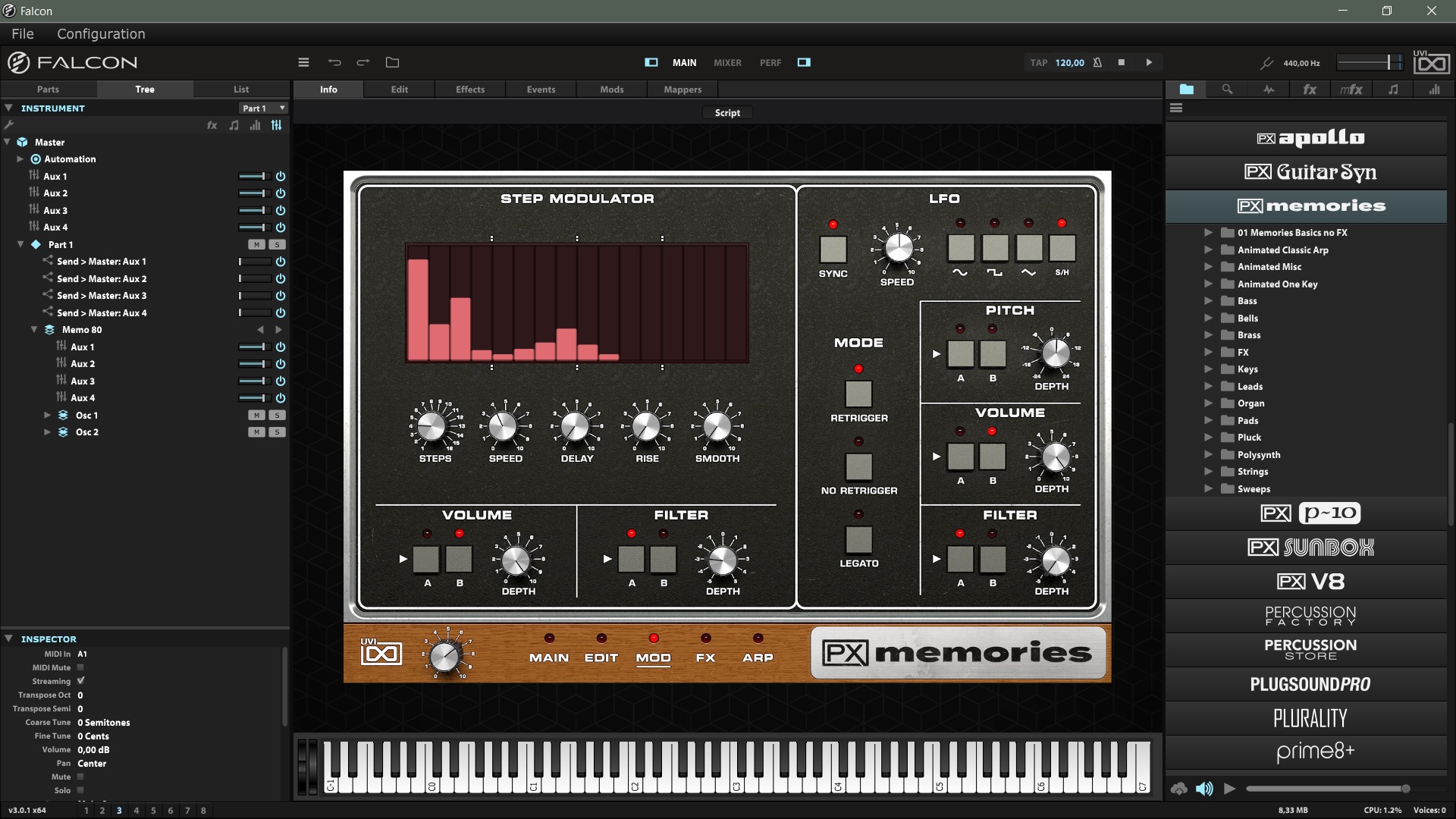
Task: Expand the Osc 1 tree node
Action: coord(47,415)
